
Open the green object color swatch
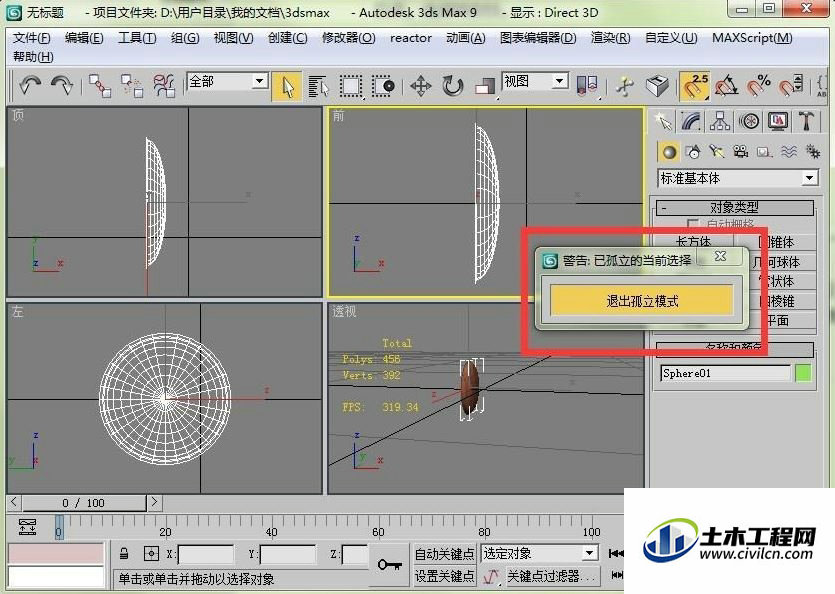[x=803, y=373]
